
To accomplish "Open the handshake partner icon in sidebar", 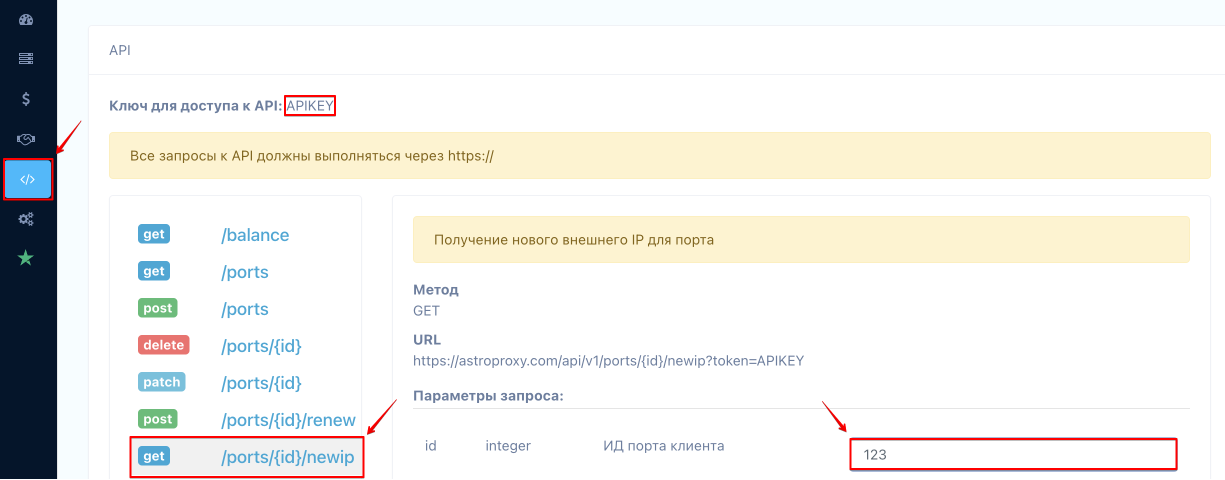I will coord(27,139).
